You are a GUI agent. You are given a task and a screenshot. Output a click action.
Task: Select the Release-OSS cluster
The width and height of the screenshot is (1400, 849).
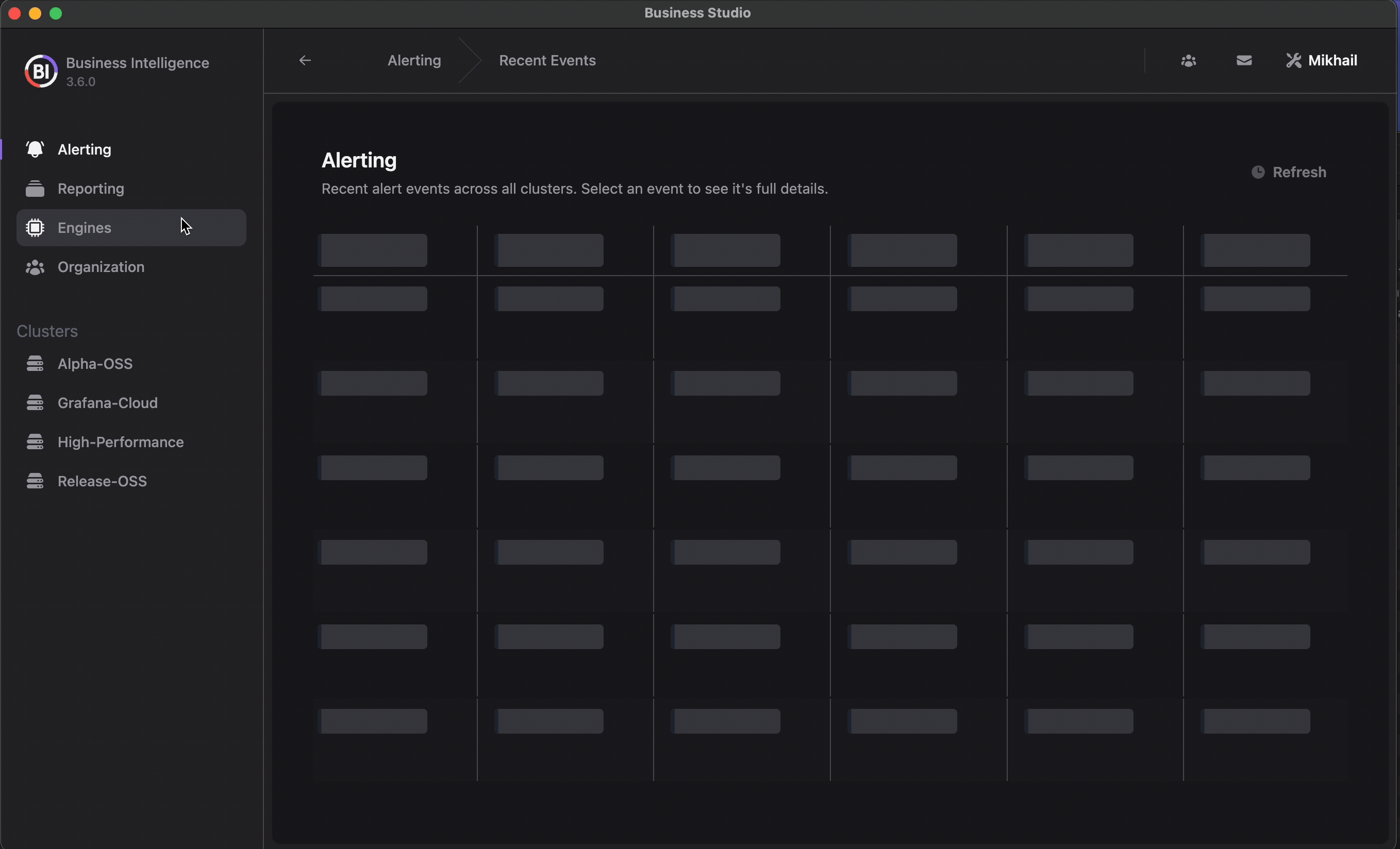131,481
